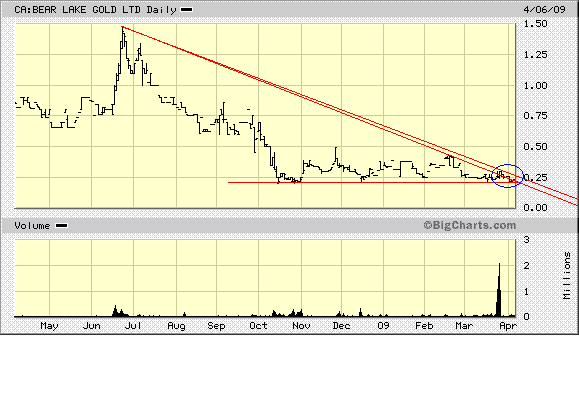Click the 'Oct' month label
Screen dimensions: 579x405
tap(258, 326)
